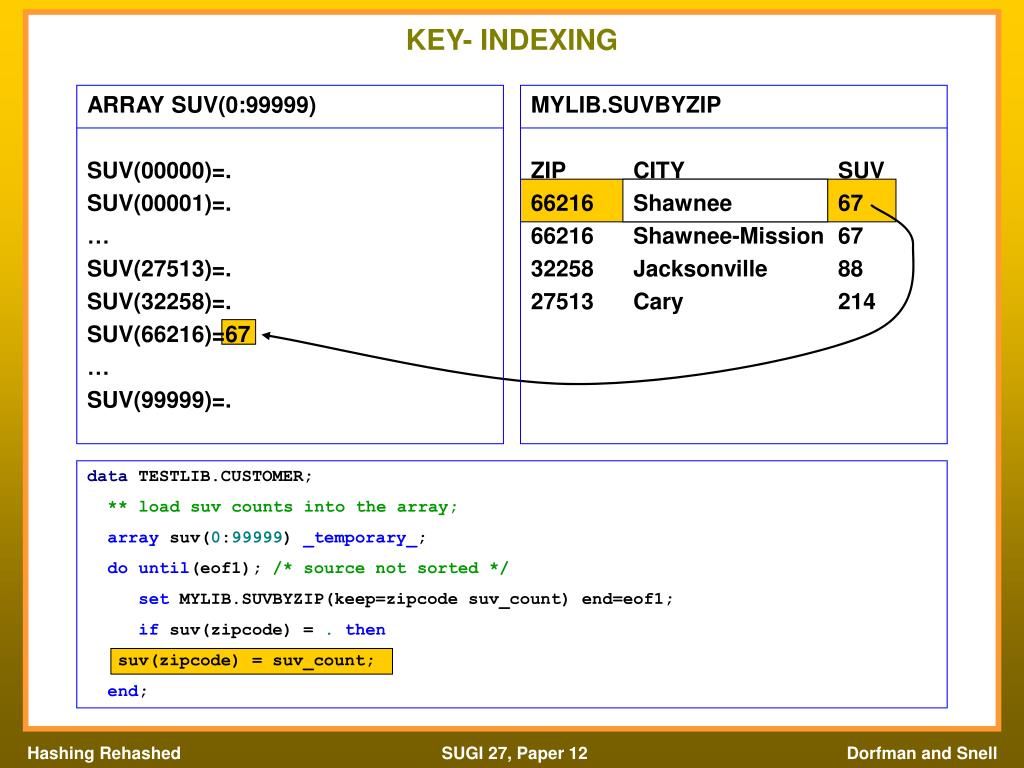Viewport: 1024px width, 768px height.
Task: Click the end; code line
Action: pyautogui.click(x=127, y=691)
